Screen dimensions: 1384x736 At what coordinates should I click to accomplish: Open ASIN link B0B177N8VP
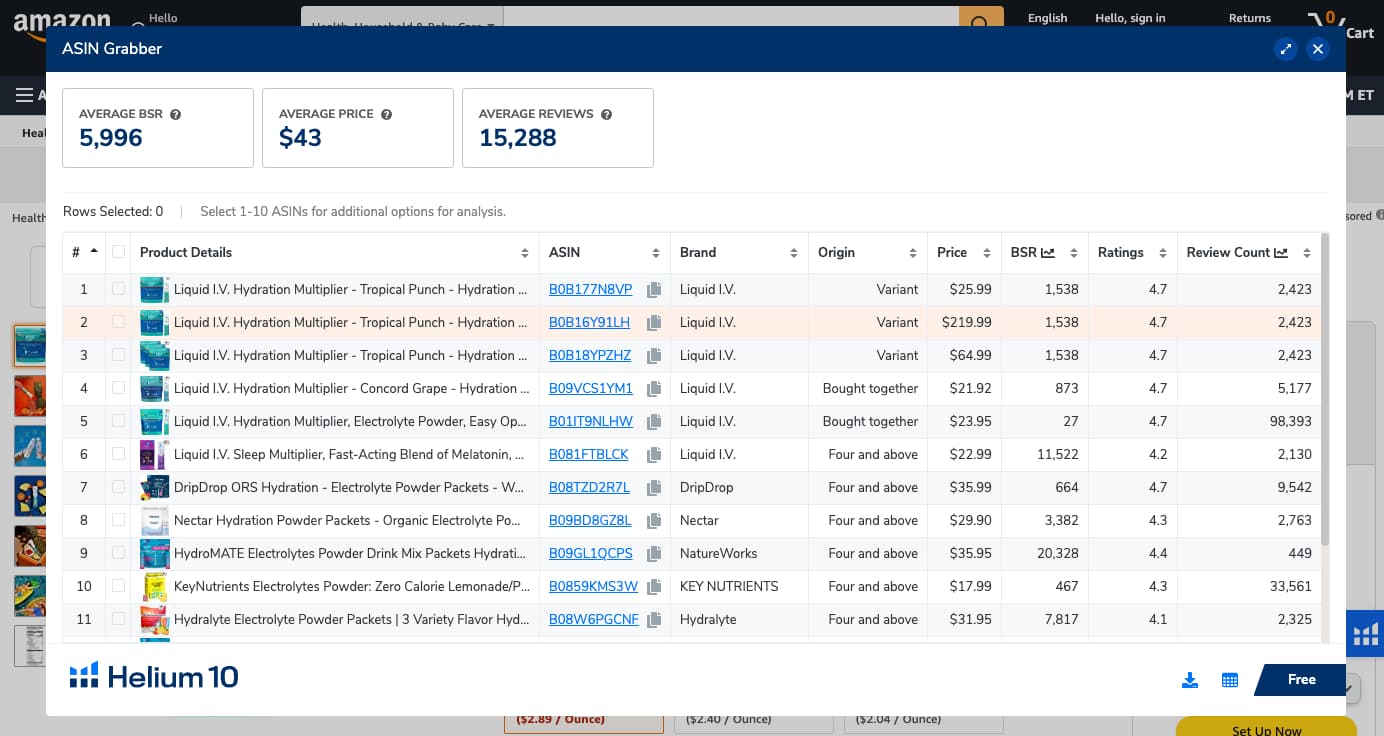591,290
